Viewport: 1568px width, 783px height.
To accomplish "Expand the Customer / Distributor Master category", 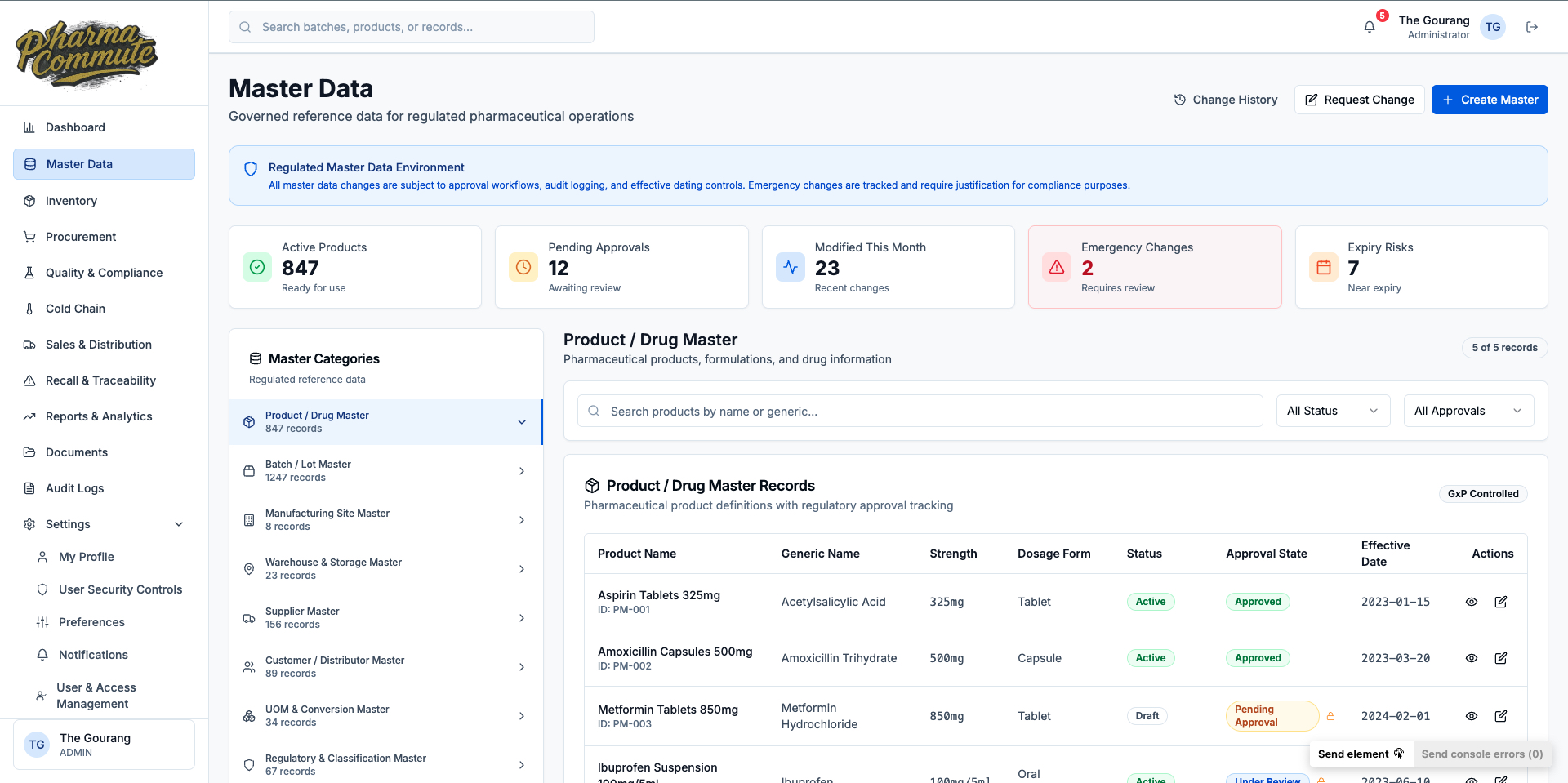I will pos(522,667).
